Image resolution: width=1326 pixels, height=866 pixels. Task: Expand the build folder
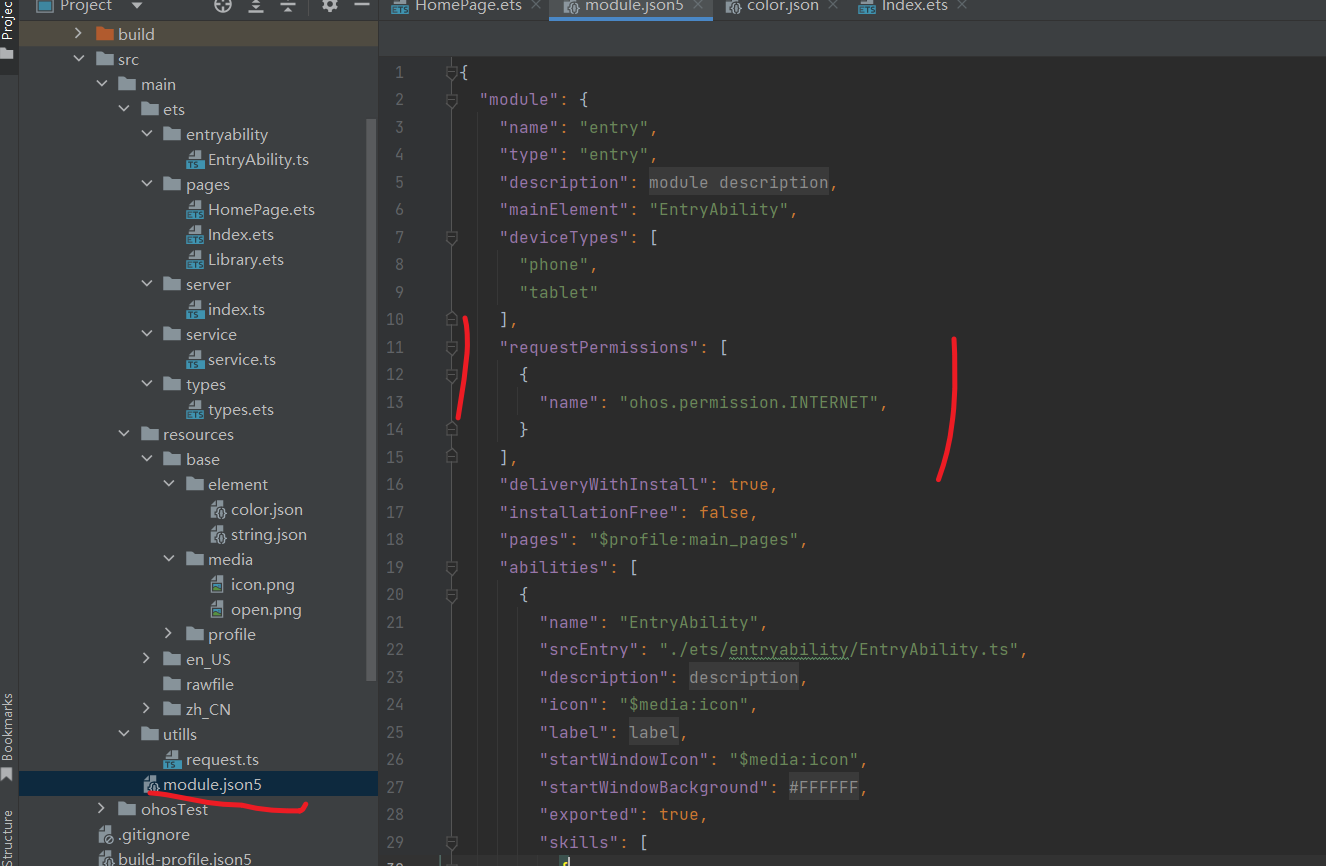79,34
